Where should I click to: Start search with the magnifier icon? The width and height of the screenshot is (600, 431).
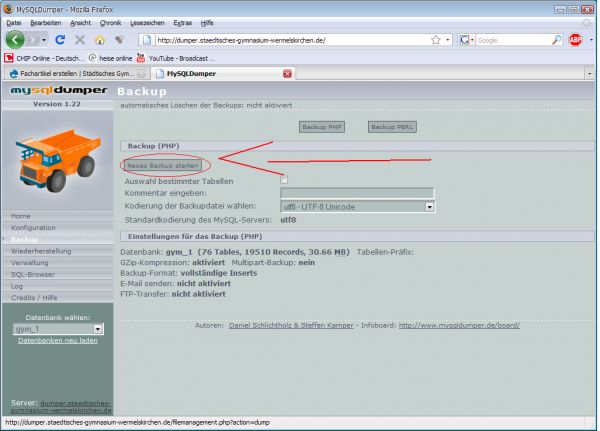click(557, 40)
